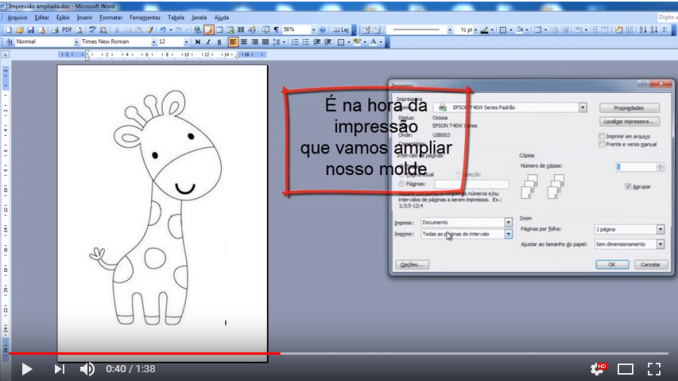
Task: Play the video
Action: coord(26,369)
